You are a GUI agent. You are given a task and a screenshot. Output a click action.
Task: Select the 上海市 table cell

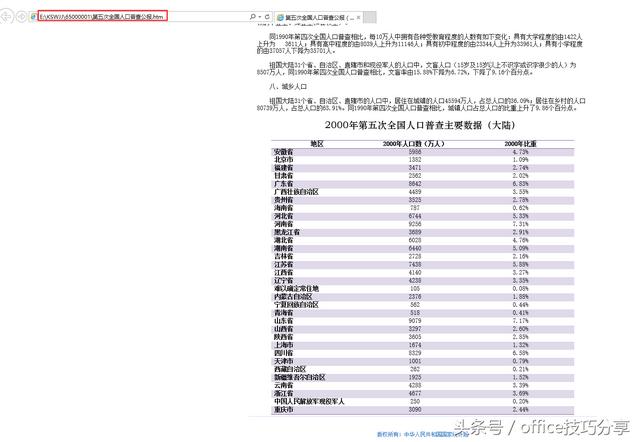pyautogui.click(x=283, y=345)
